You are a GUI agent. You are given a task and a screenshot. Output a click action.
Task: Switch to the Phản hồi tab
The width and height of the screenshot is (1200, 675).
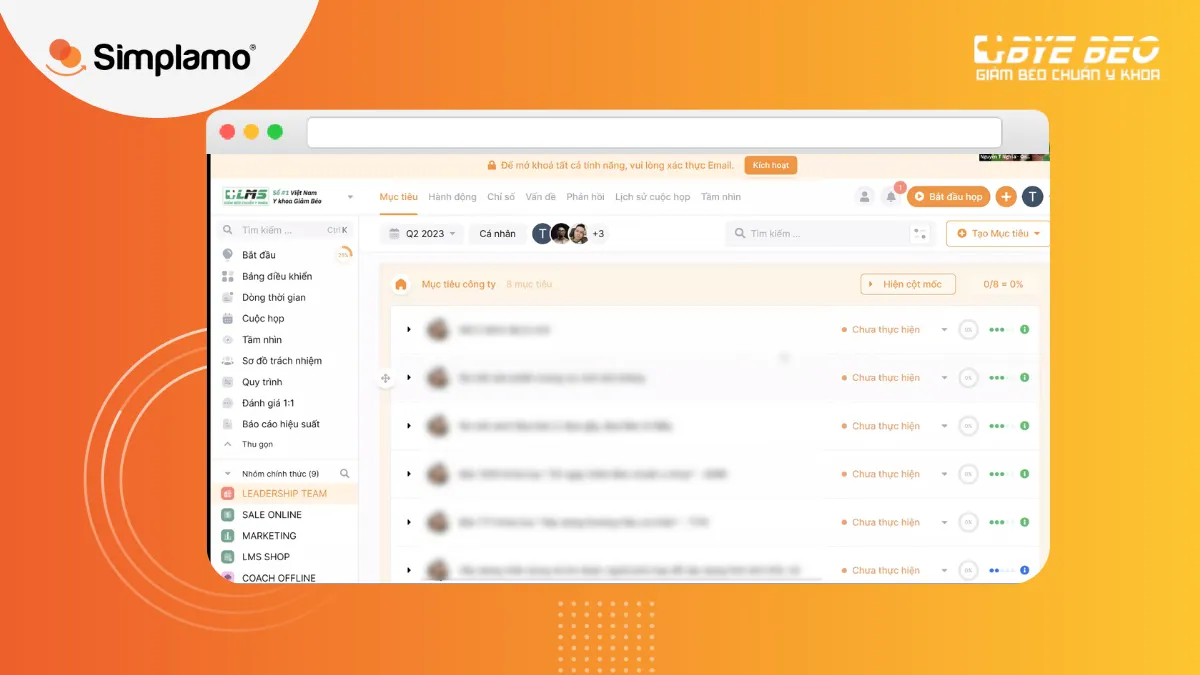[585, 197]
